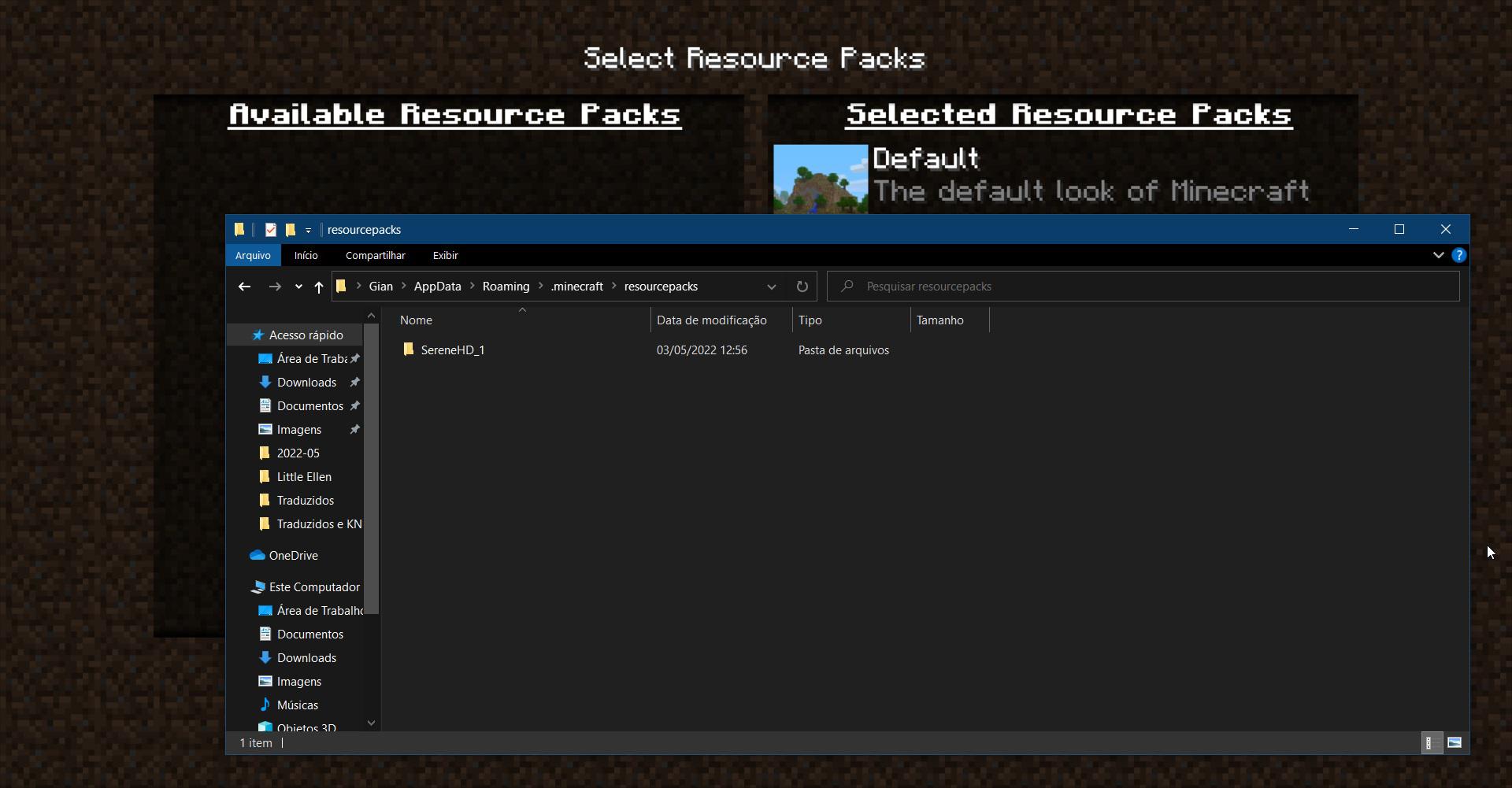This screenshot has width=1512, height=788.
Task: Sort by Data de modificação column
Action: pyautogui.click(x=711, y=320)
